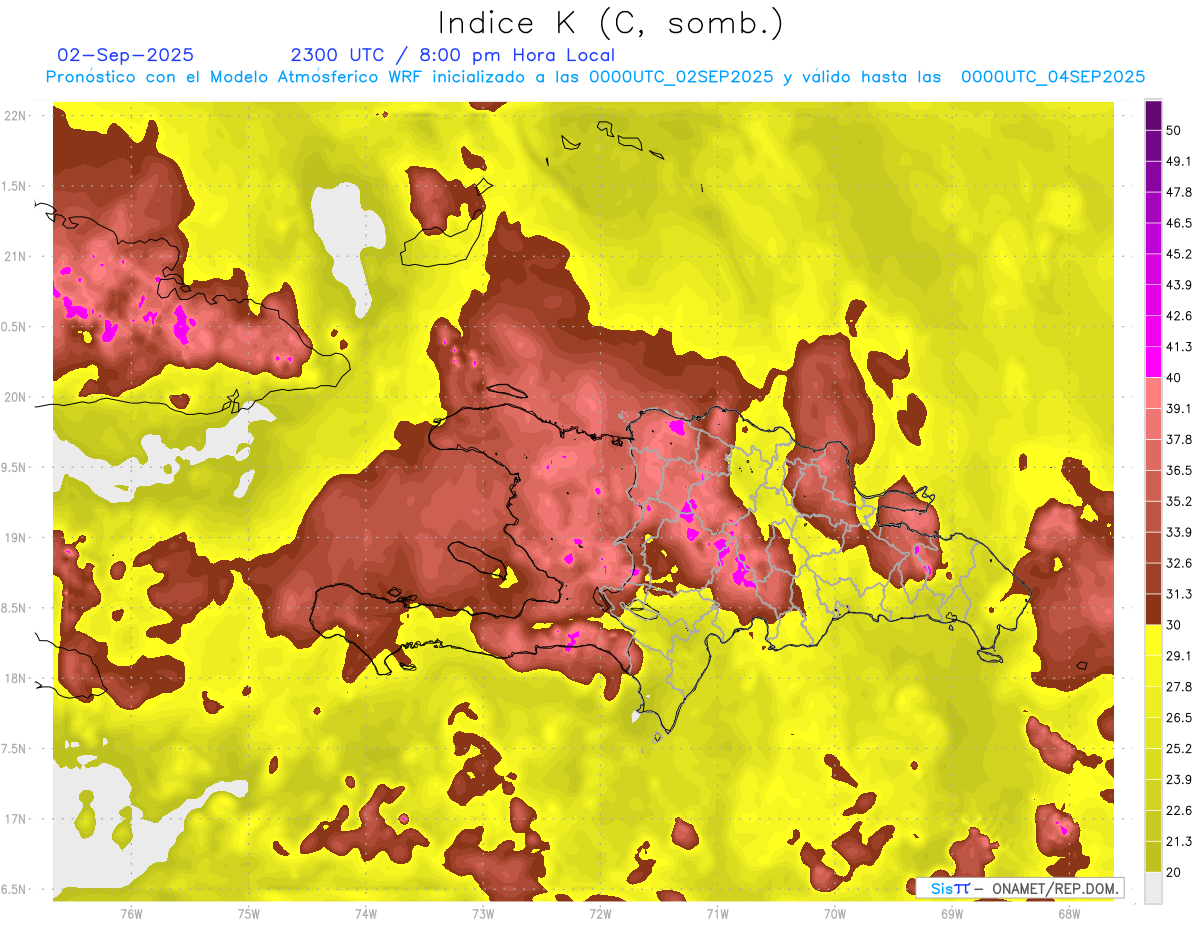Pick the gray legend swatch below 20

1153,888
